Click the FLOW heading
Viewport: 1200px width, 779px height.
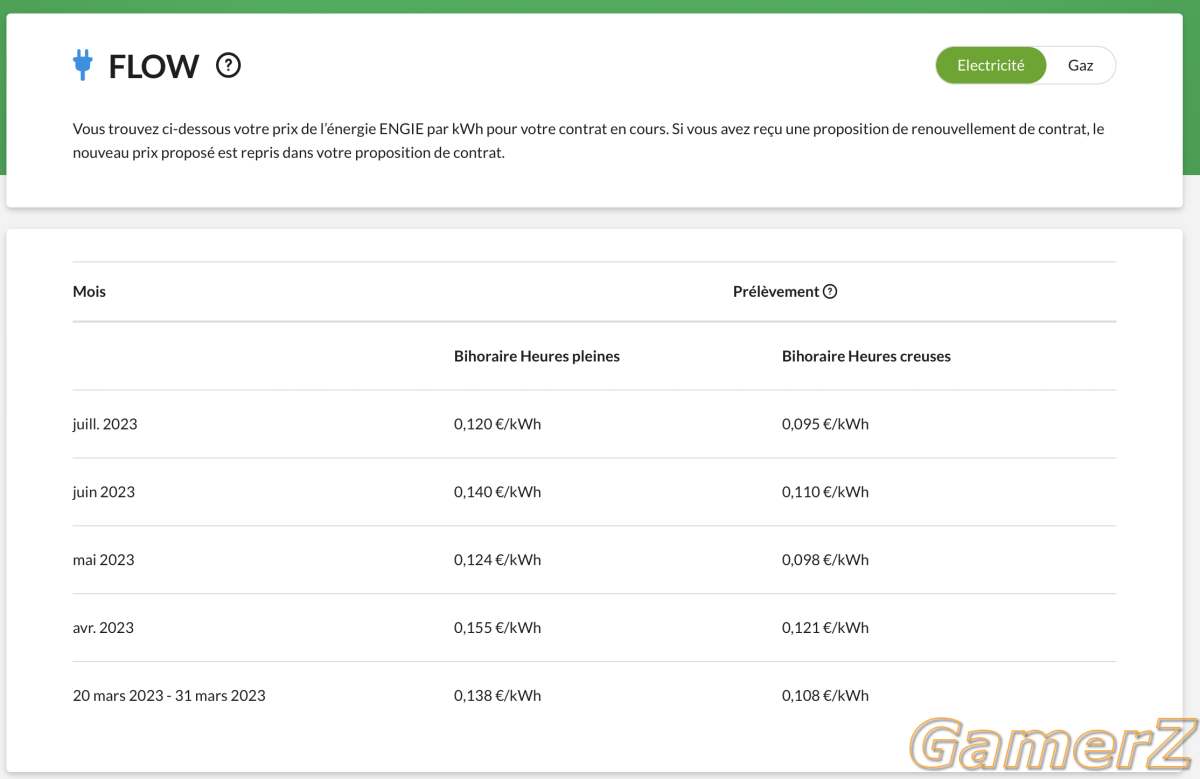click(154, 67)
